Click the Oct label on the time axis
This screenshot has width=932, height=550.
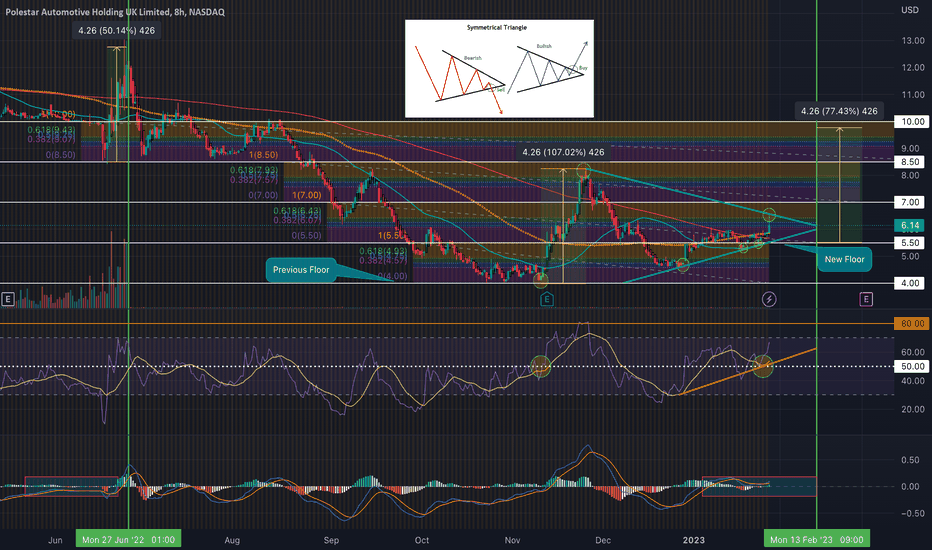pos(421,540)
